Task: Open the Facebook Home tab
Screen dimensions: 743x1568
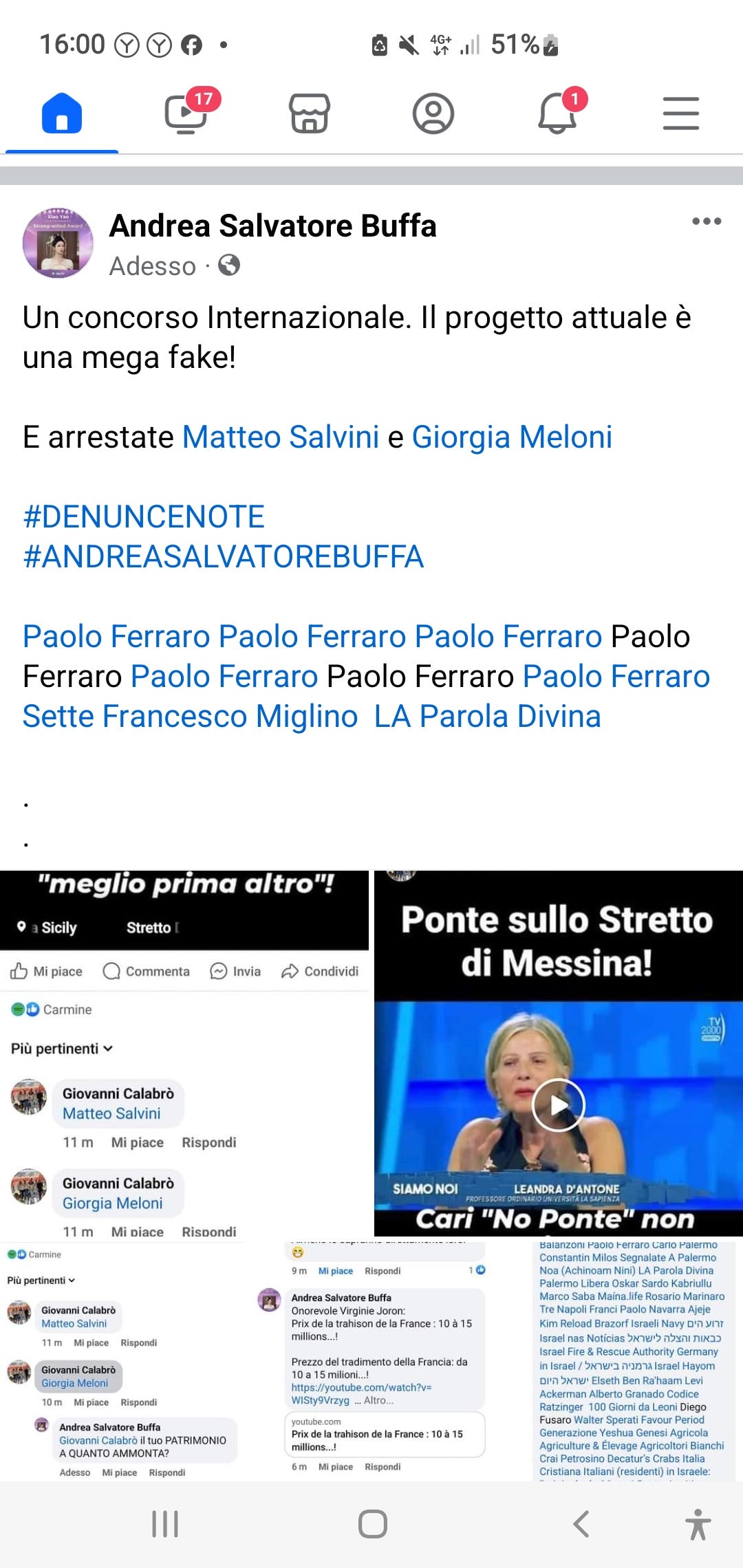Action: [x=62, y=113]
